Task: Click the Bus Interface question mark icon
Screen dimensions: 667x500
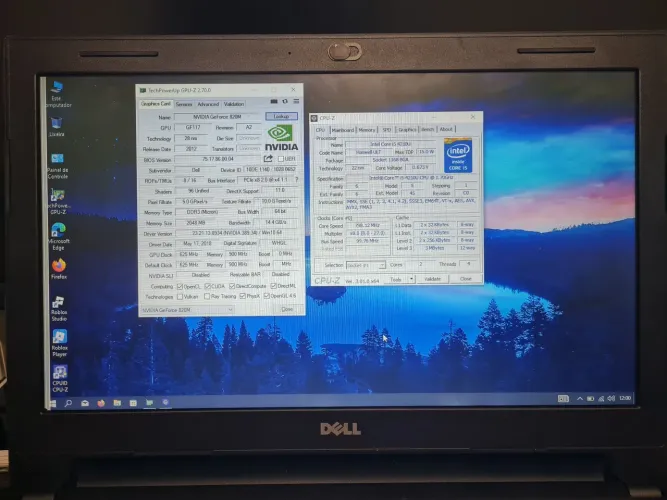Action: point(296,180)
